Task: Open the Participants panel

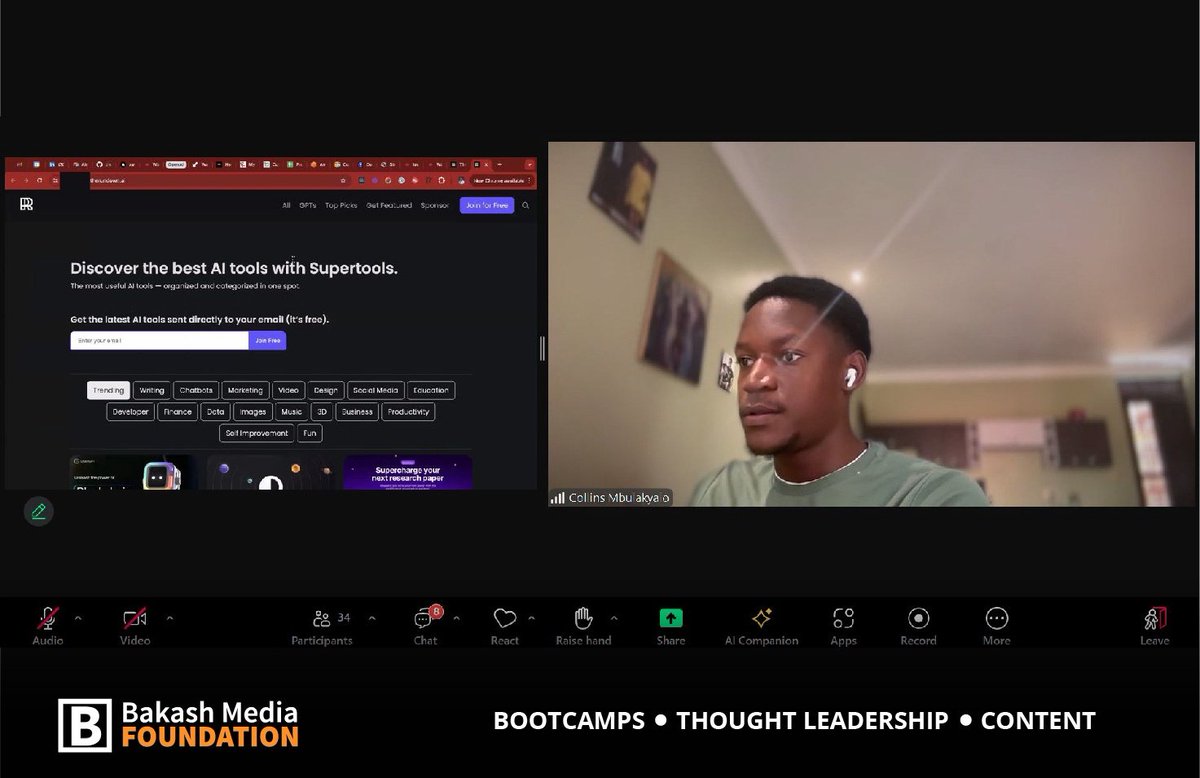Action: point(322,626)
